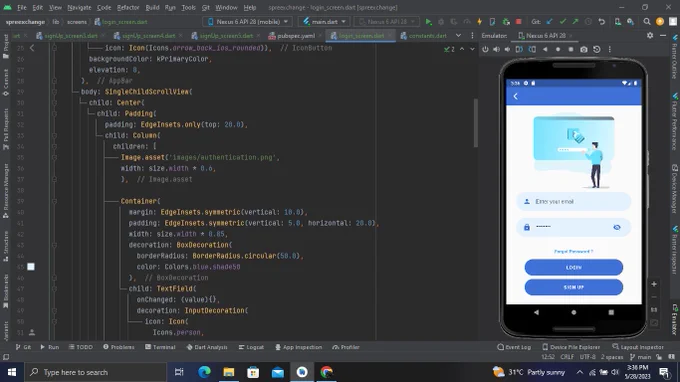The height and width of the screenshot is (382, 680).
Task: Click the Flutter Hot Reload lightning icon
Action: click(480, 22)
